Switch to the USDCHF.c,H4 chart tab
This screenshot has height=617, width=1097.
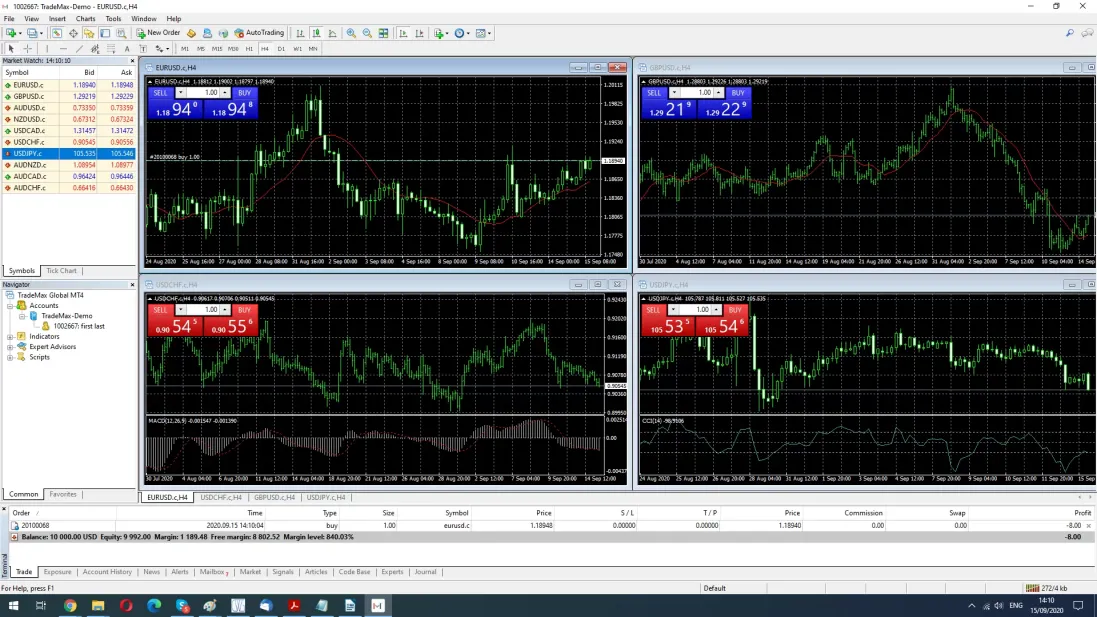221,497
